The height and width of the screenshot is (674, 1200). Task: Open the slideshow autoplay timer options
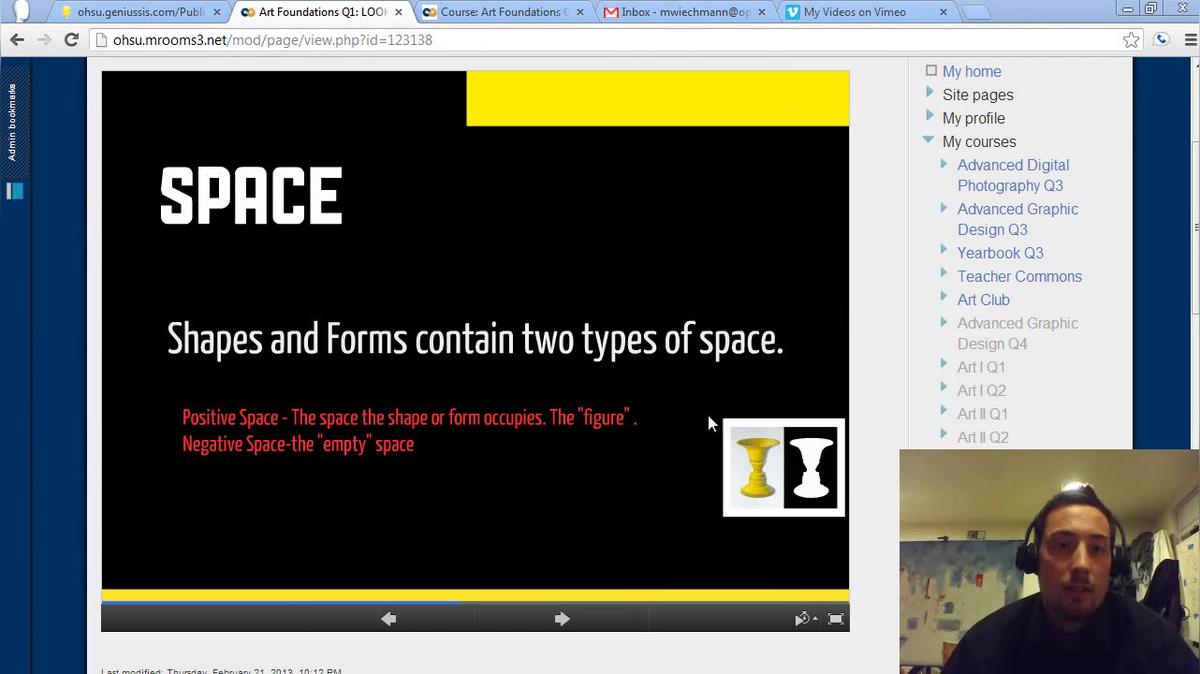[805, 619]
